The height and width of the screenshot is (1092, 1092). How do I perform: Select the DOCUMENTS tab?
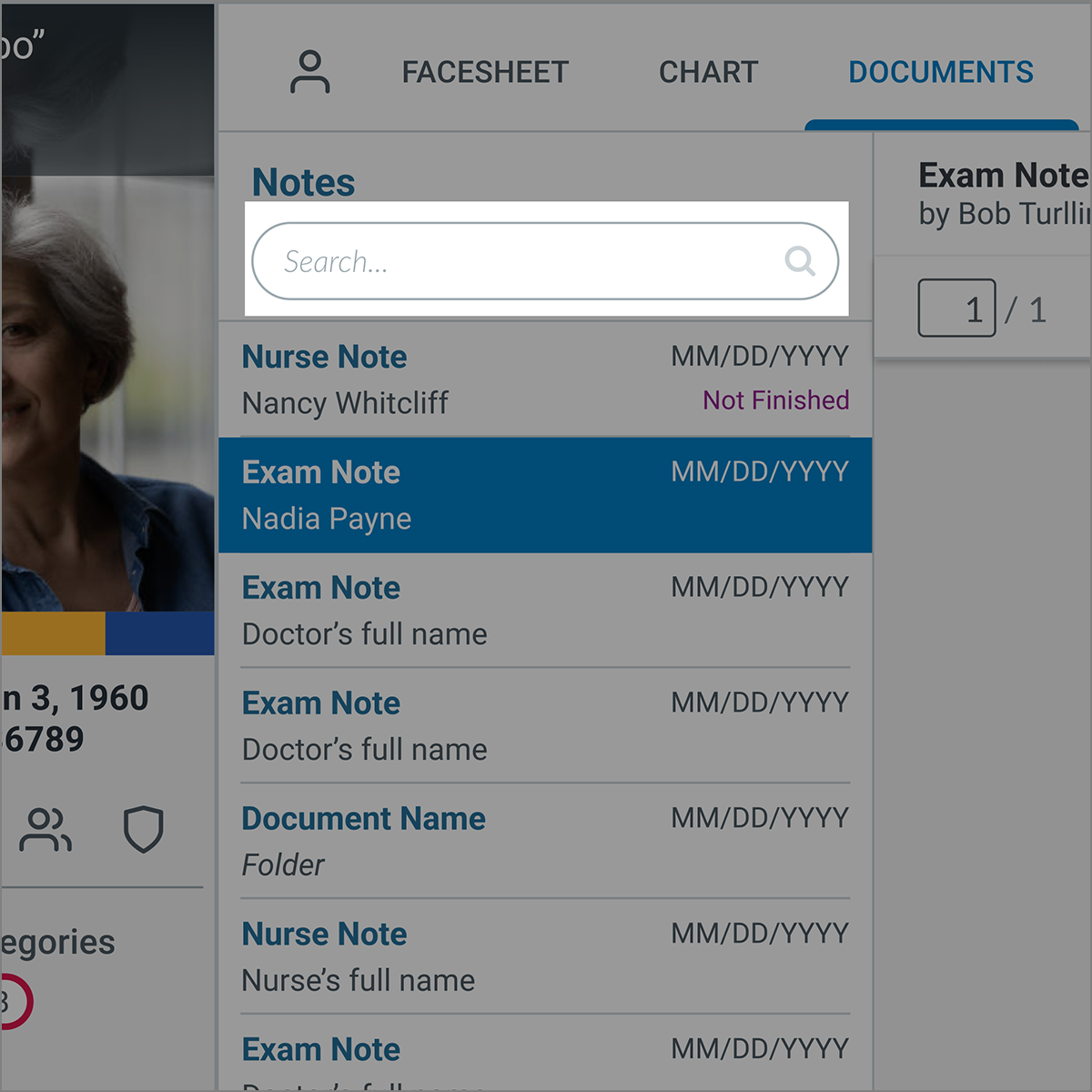pos(940,72)
